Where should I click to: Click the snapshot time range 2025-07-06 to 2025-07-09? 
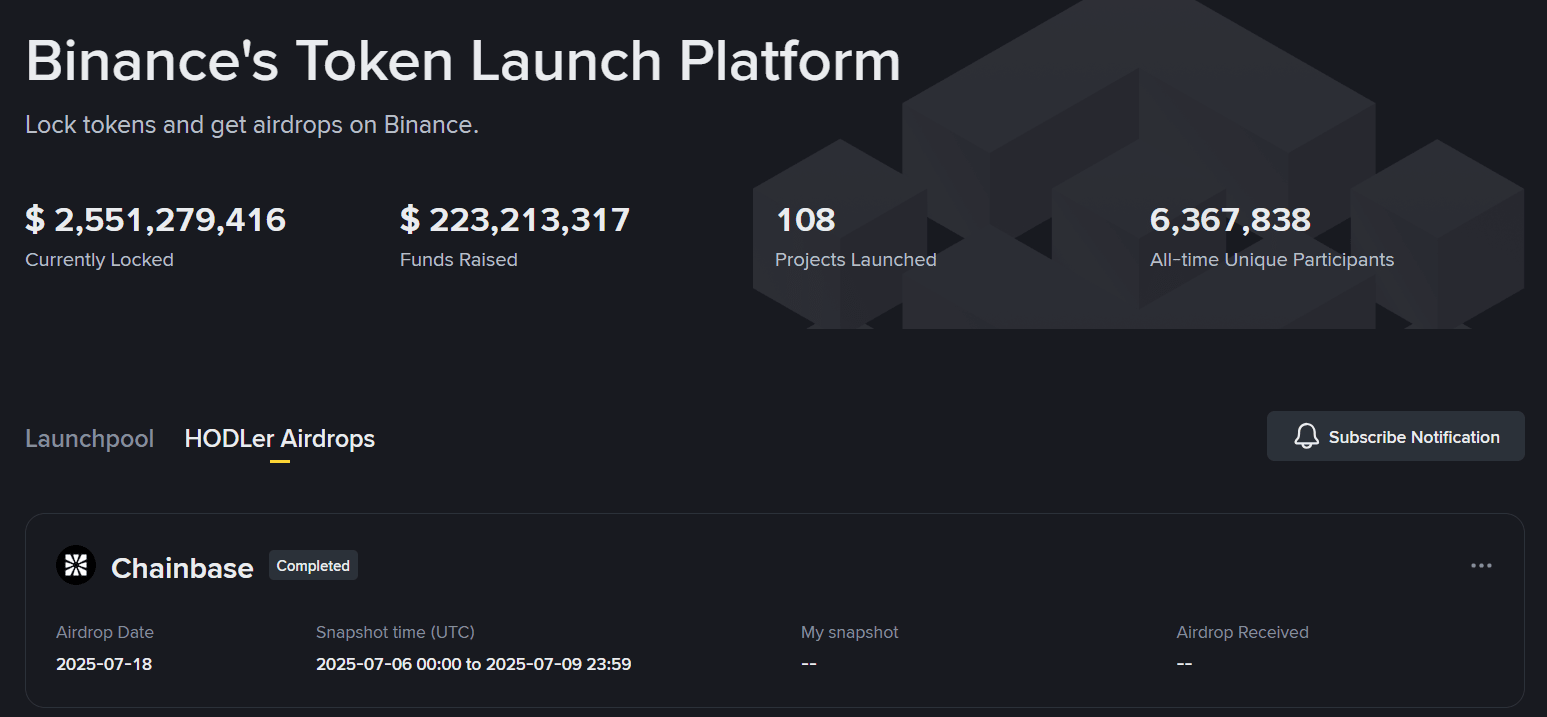(x=473, y=664)
